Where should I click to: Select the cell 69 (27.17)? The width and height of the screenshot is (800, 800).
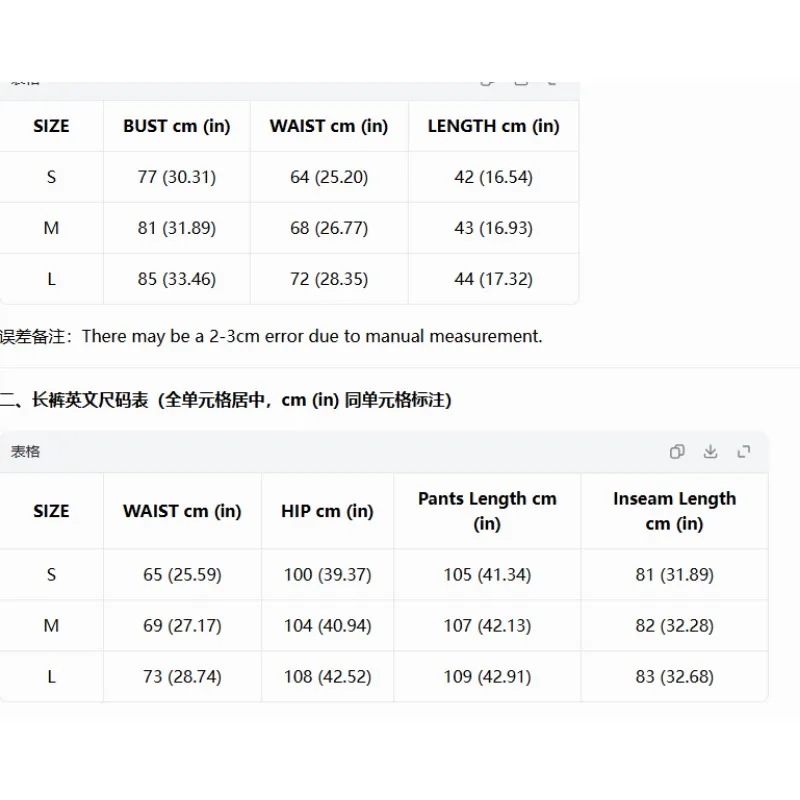click(182, 626)
